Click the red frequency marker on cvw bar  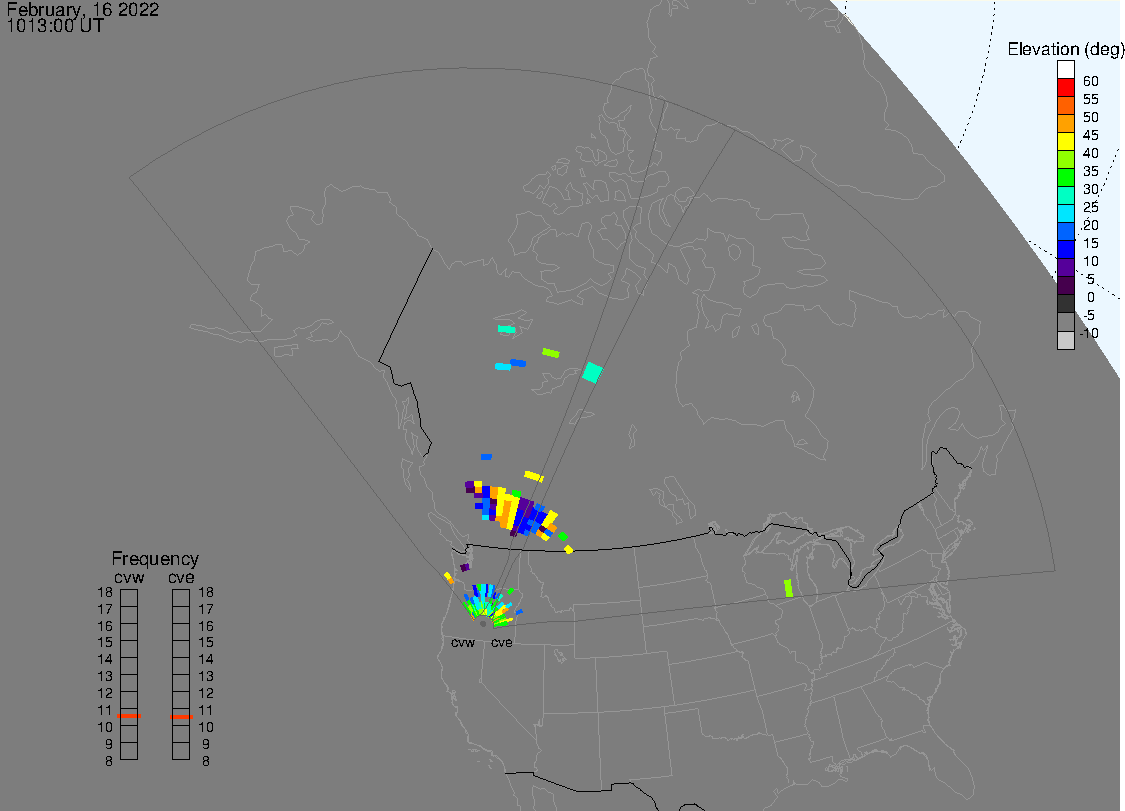[x=129, y=716]
